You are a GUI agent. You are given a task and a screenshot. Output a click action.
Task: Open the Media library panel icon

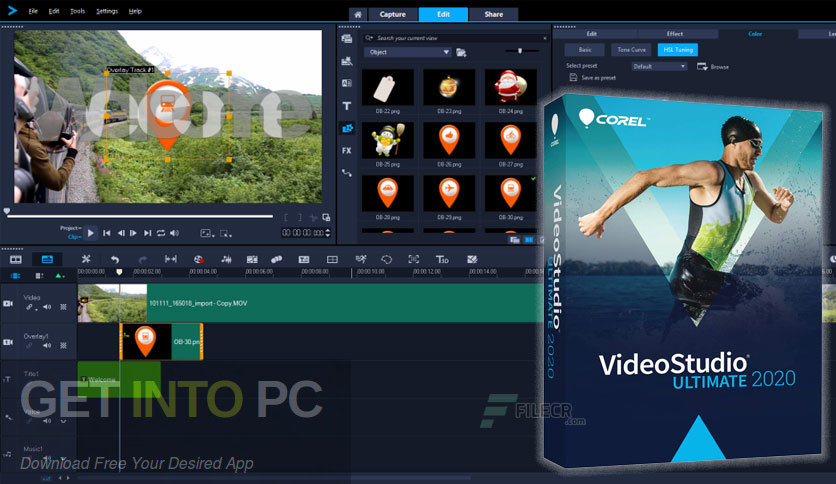click(x=347, y=39)
